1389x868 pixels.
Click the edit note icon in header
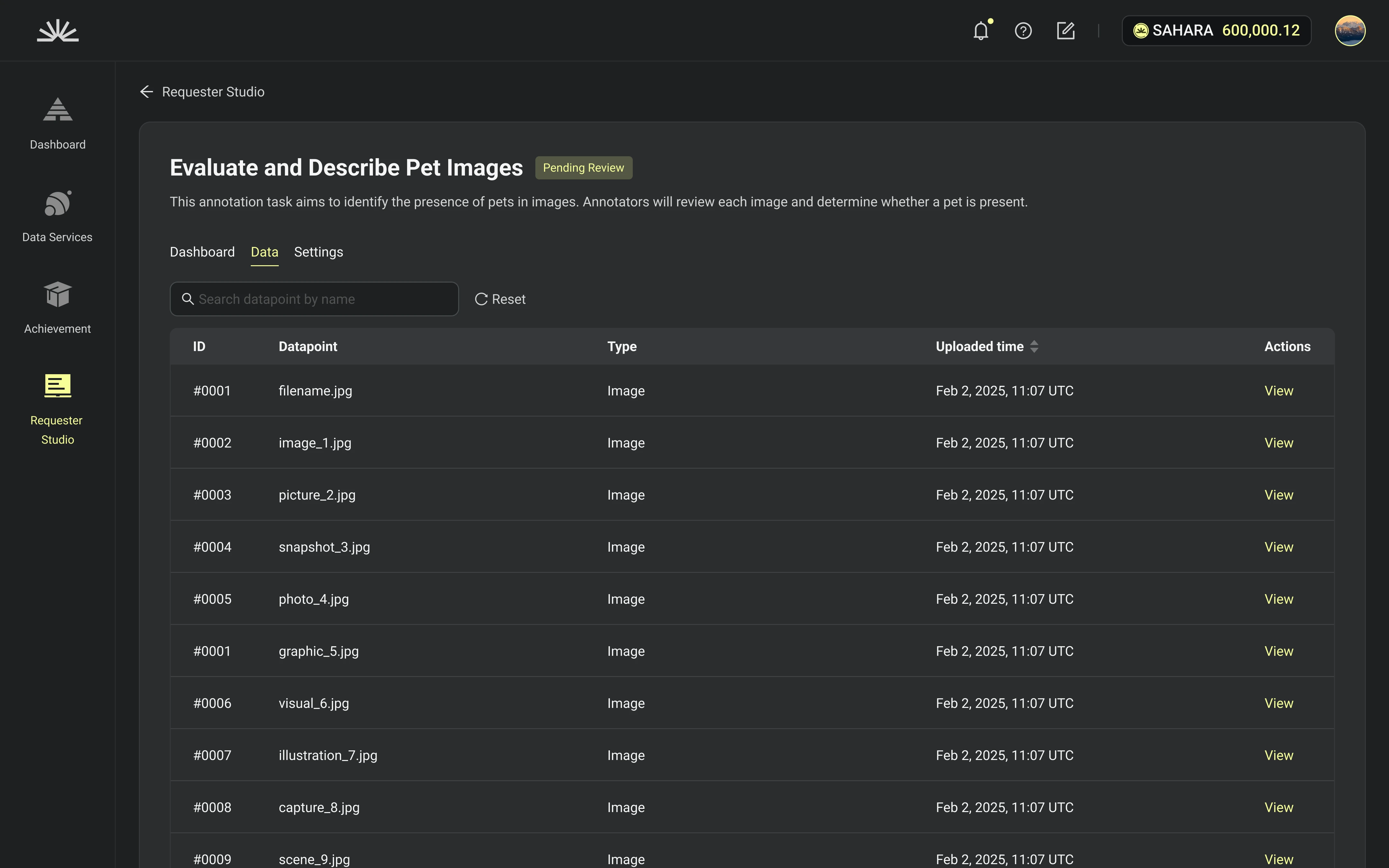tap(1065, 31)
